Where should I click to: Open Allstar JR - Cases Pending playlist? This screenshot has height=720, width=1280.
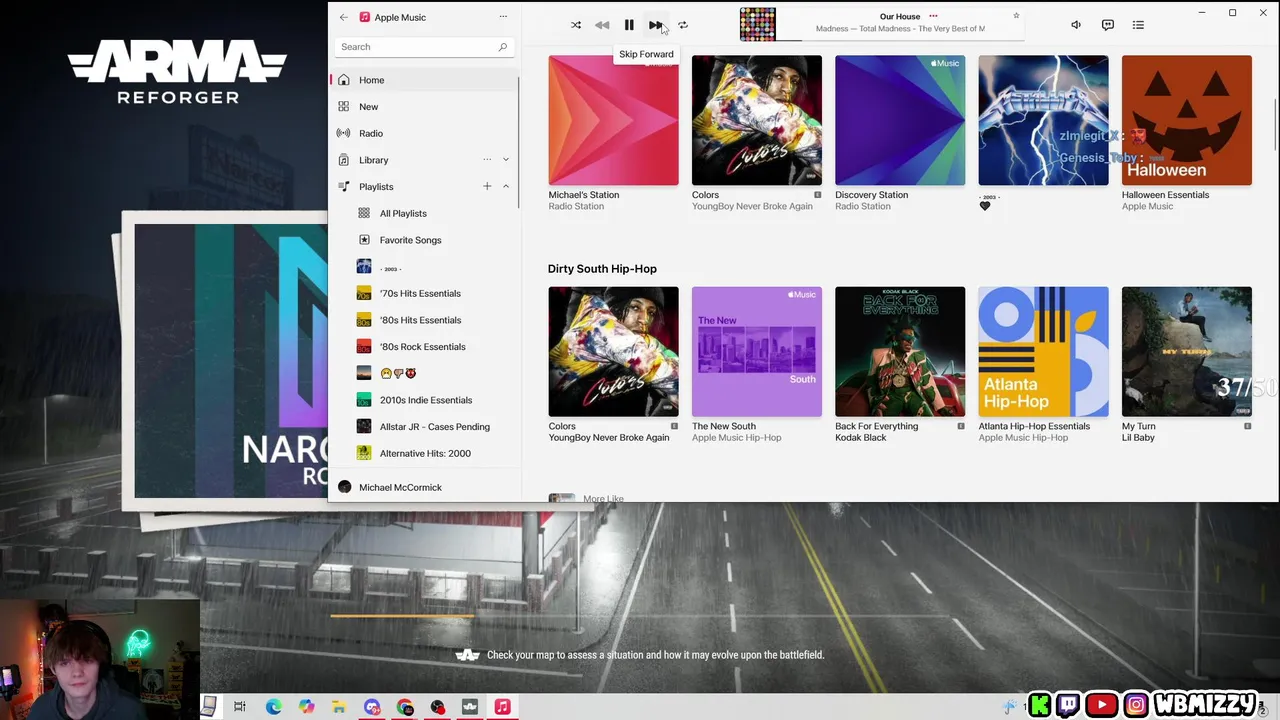[424, 427]
